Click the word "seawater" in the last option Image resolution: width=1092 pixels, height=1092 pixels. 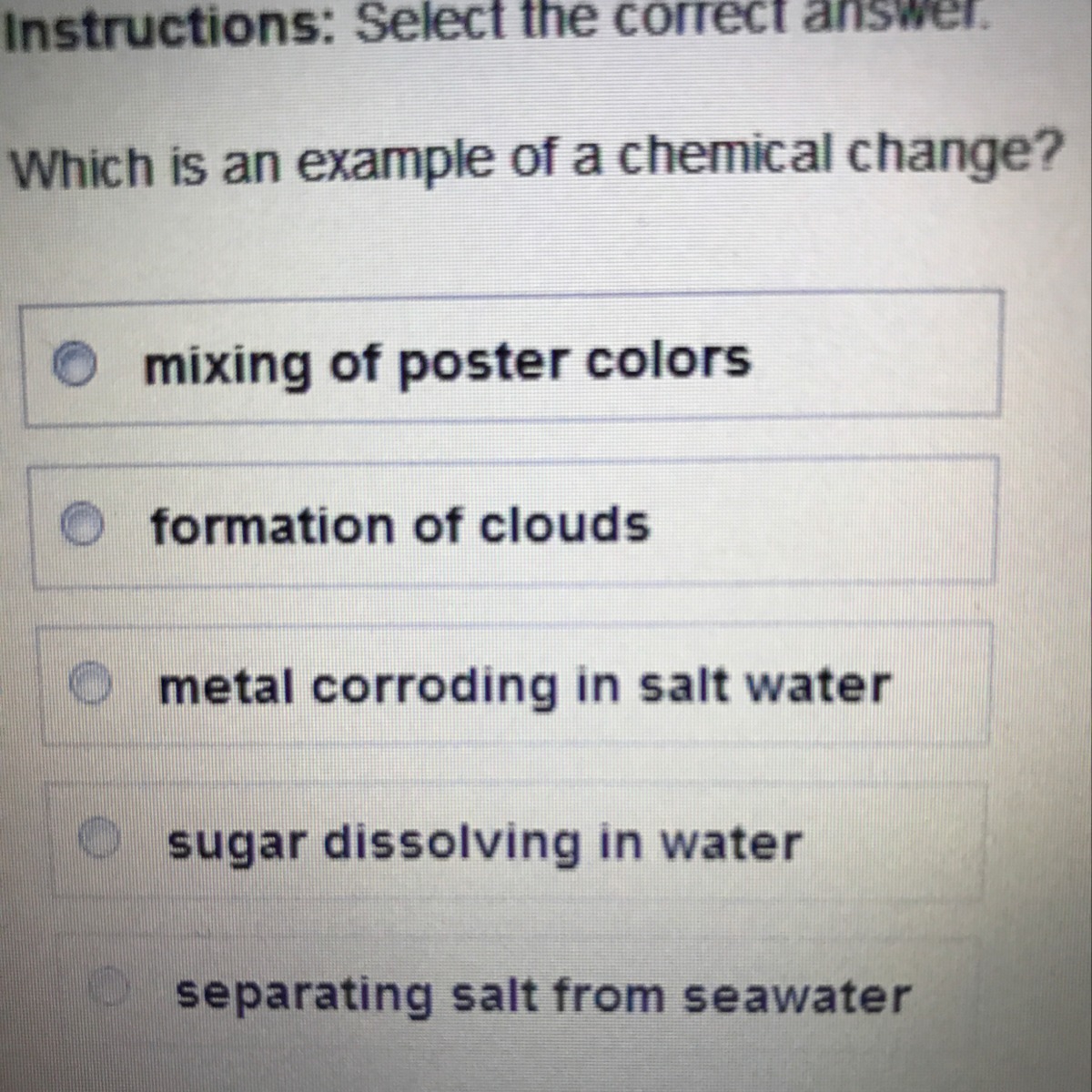tap(796, 996)
